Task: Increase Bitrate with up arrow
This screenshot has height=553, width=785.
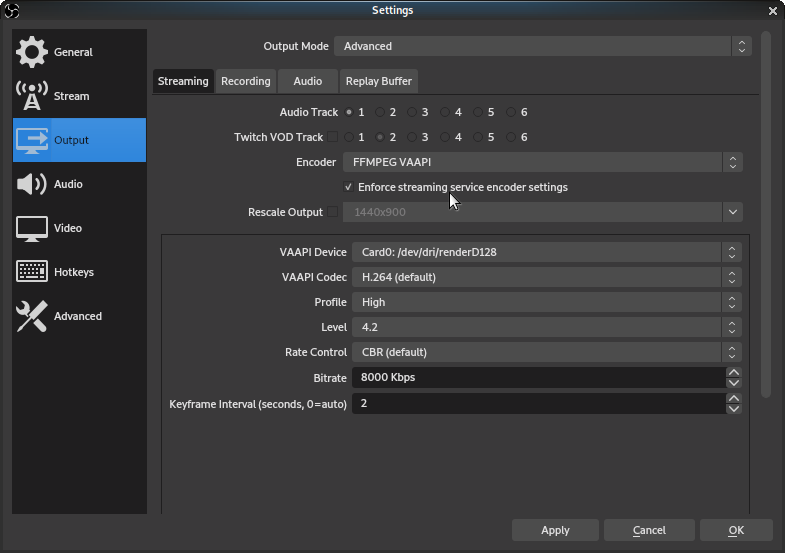Action: [734, 372]
